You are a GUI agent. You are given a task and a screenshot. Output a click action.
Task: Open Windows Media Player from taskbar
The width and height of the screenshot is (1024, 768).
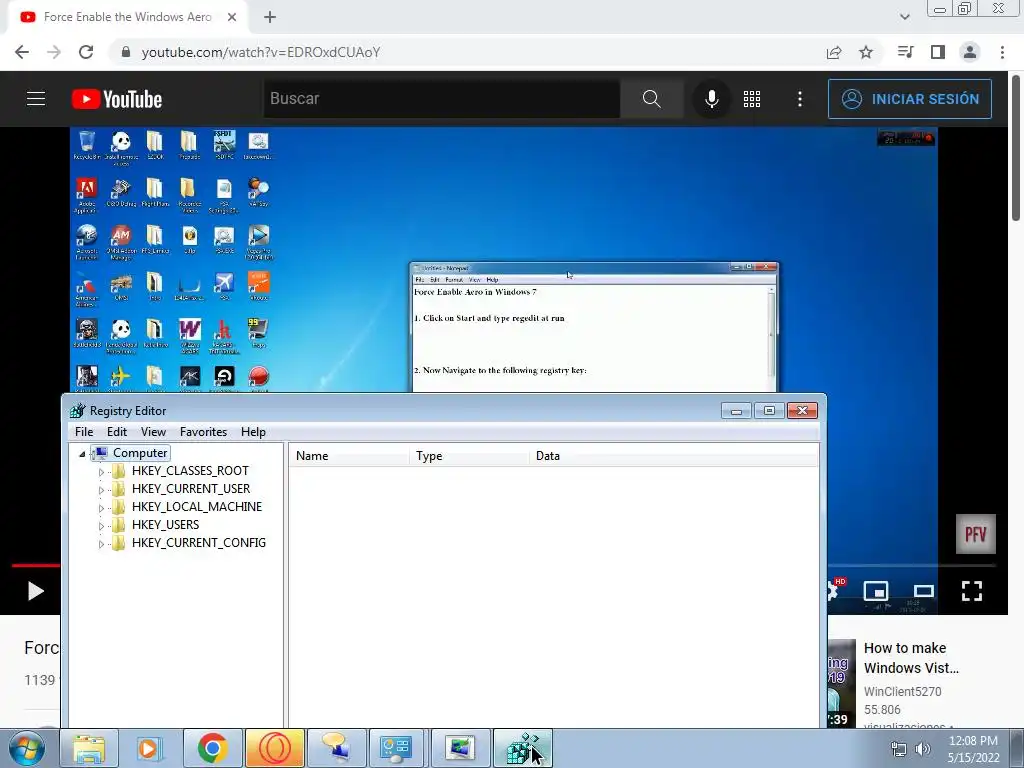point(150,748)
